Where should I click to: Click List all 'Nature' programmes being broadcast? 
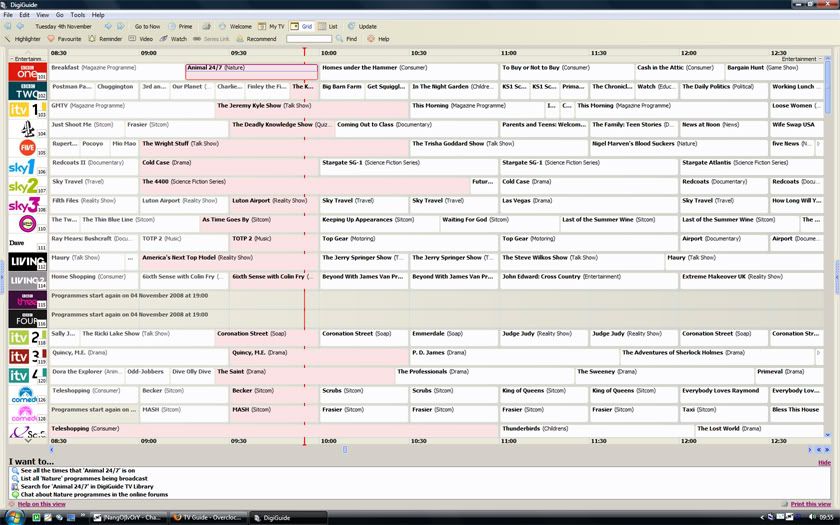[x=84, y=478]
